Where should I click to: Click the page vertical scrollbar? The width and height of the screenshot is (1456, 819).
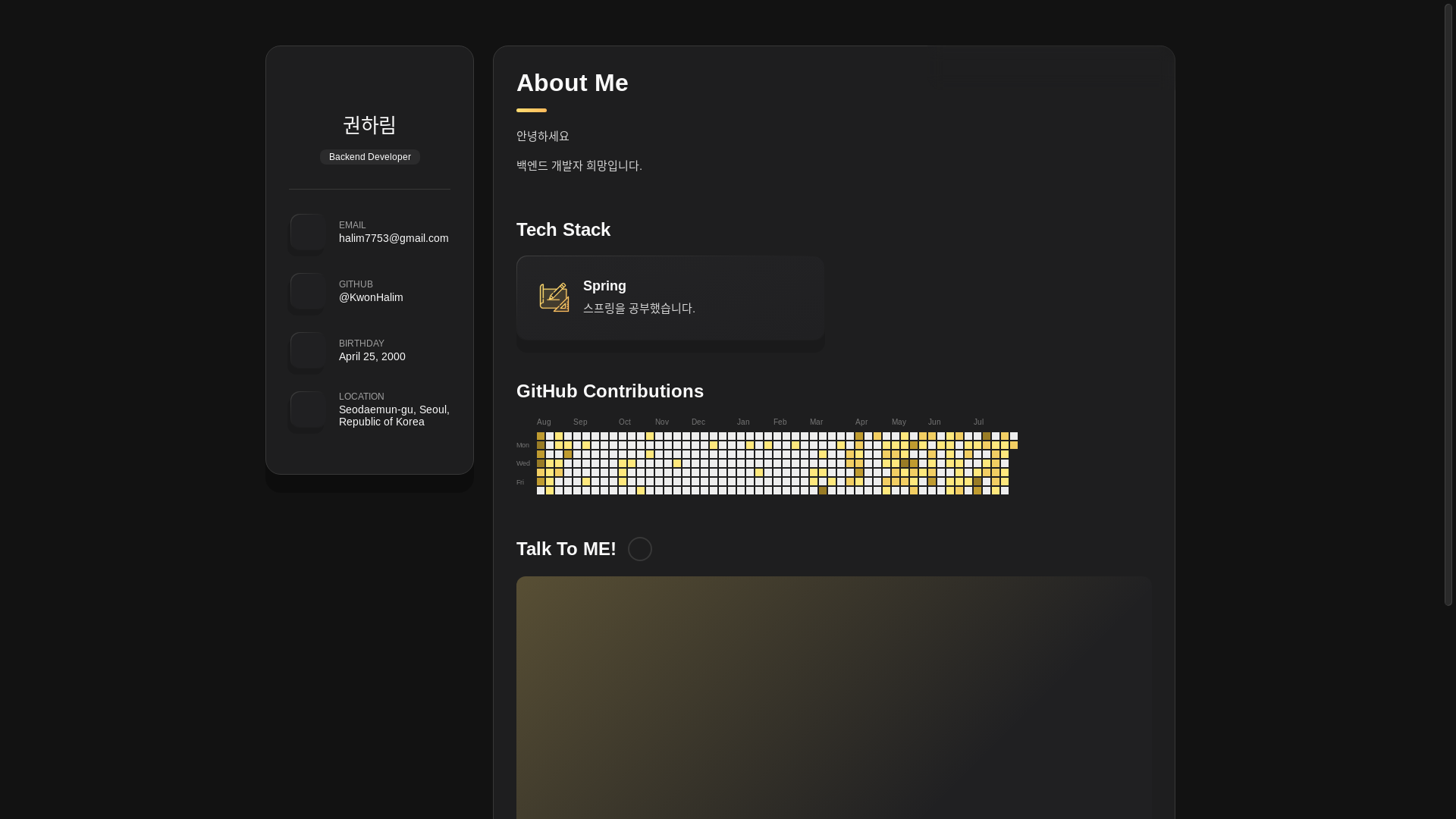click(1448, 303)
